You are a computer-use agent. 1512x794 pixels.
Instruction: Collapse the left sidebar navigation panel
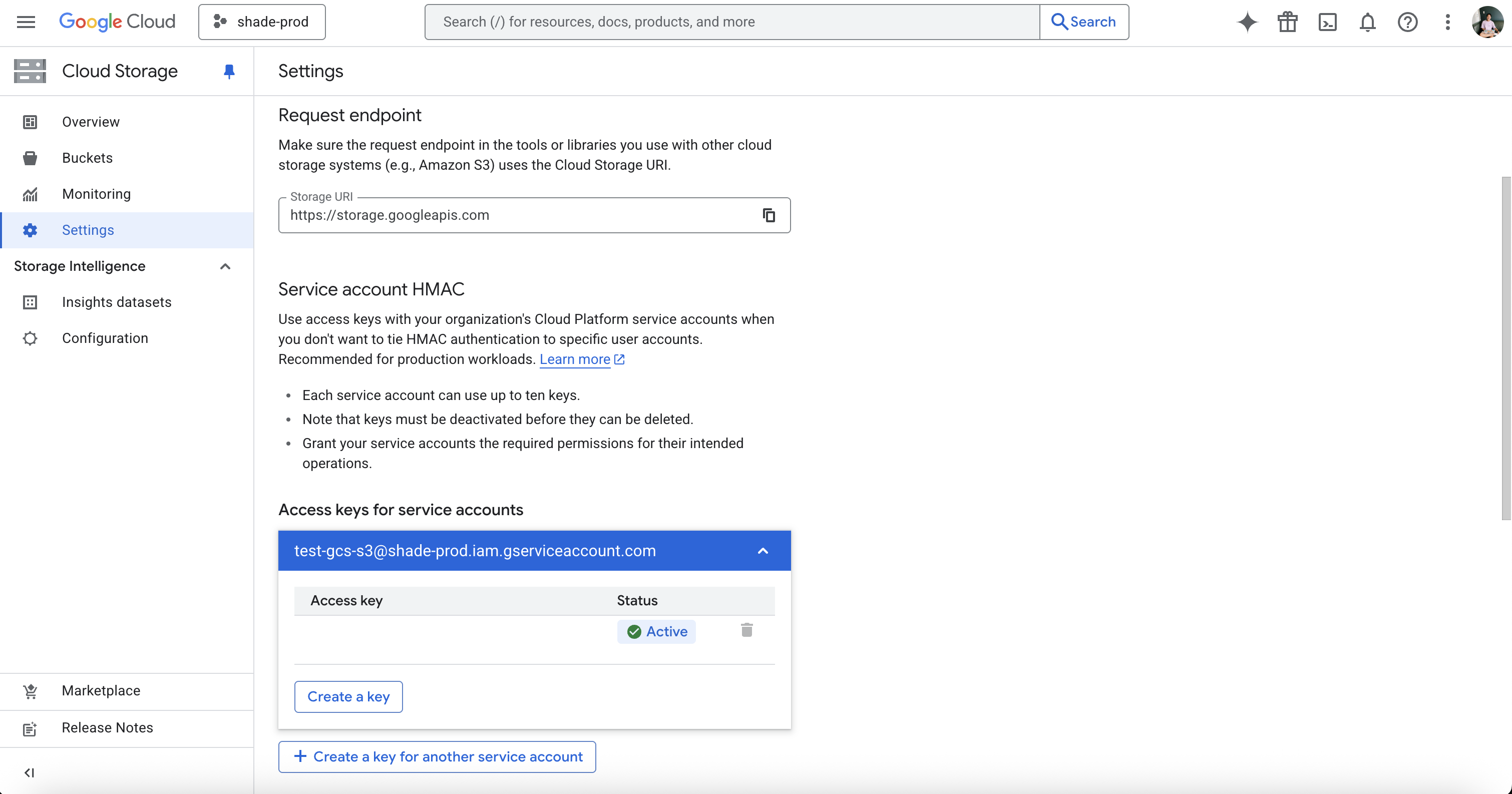tap(29, 772)
